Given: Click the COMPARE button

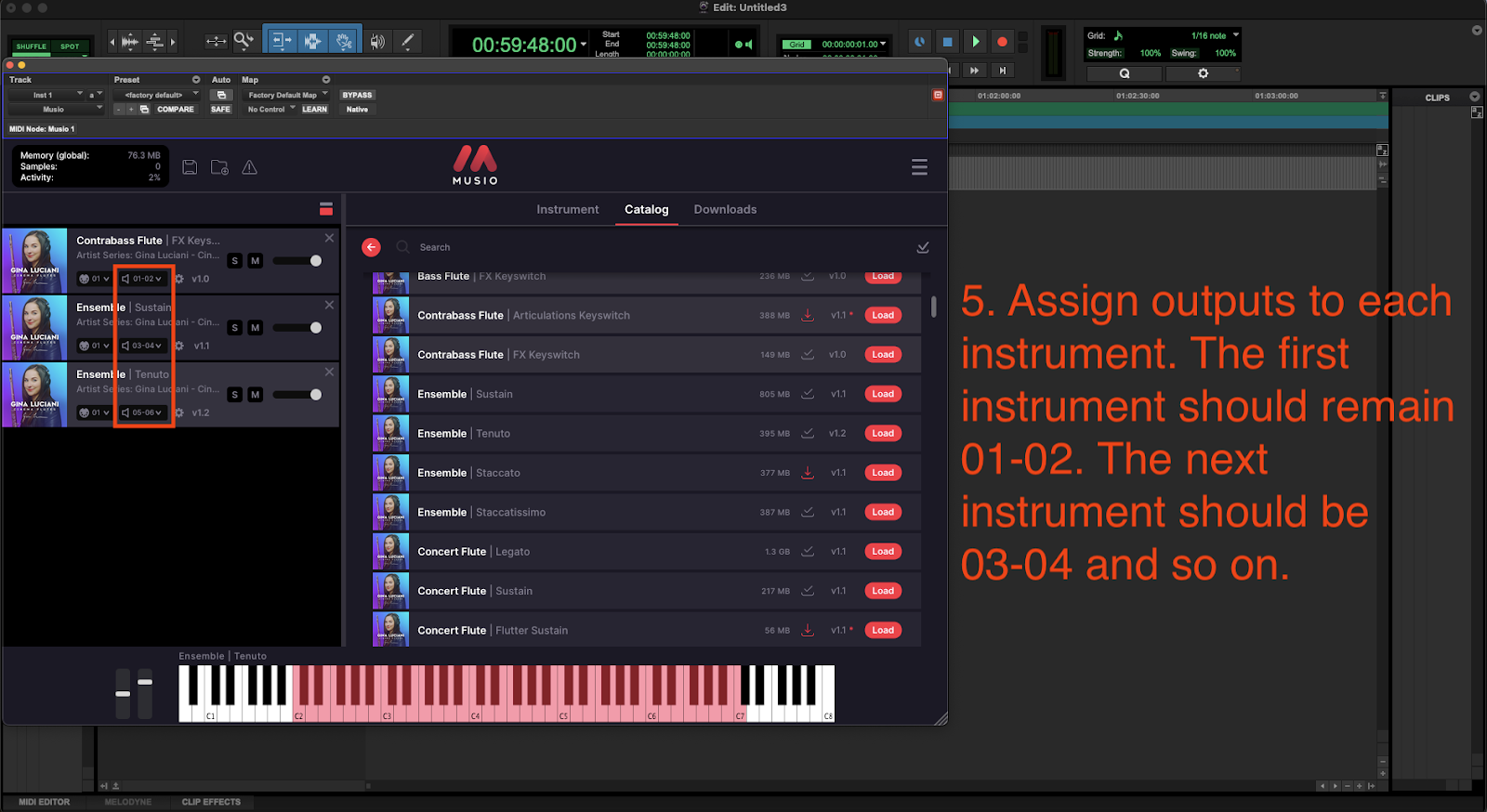Looking at the screenshot, I should [176, 110].
